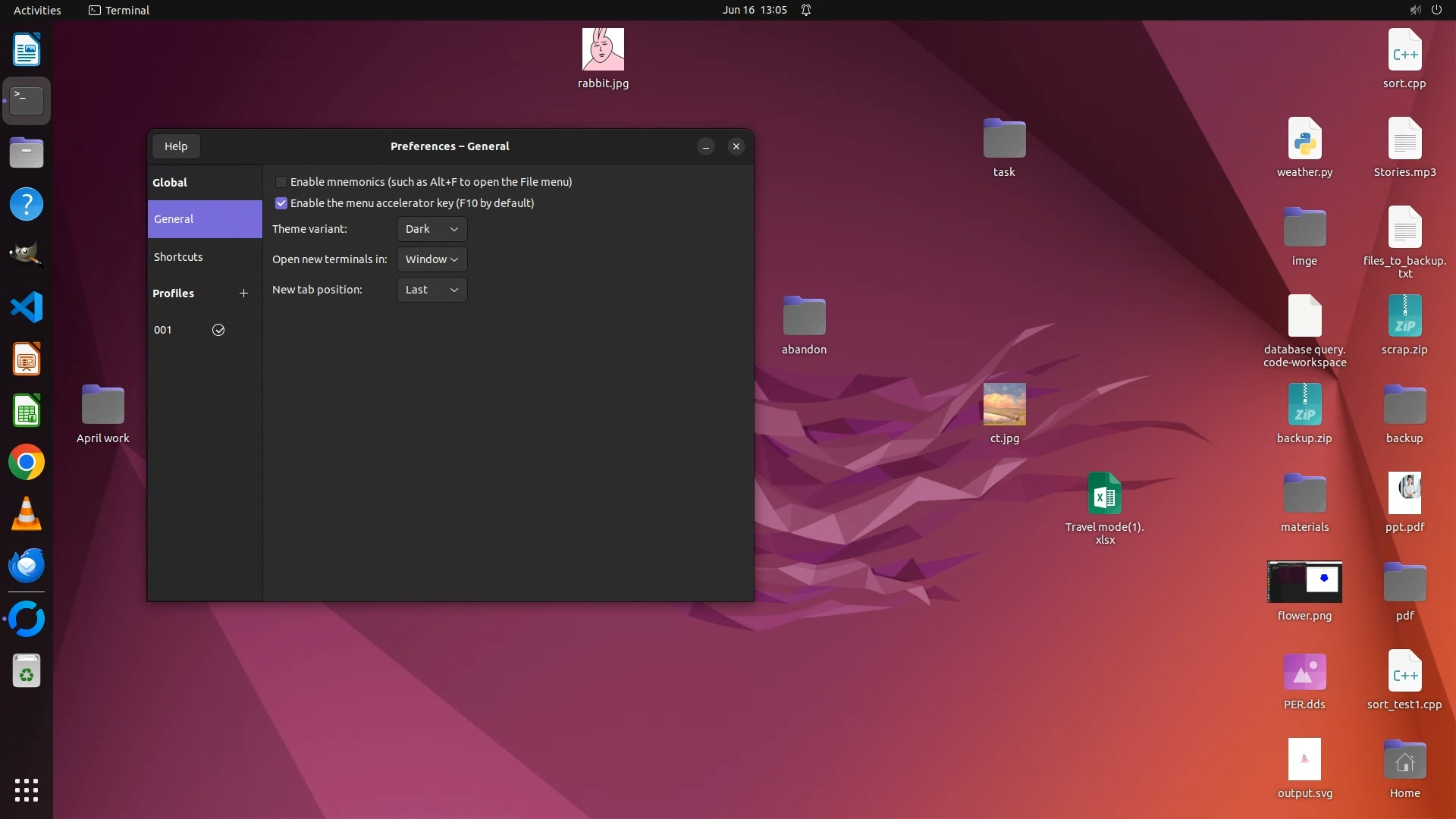
Task: Open Visual Studio Code from the dock
Action: click(27, 308)
